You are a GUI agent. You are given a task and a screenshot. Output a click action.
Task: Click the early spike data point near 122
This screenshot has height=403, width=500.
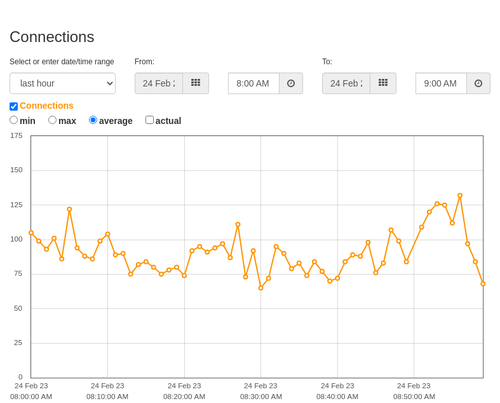69,209
